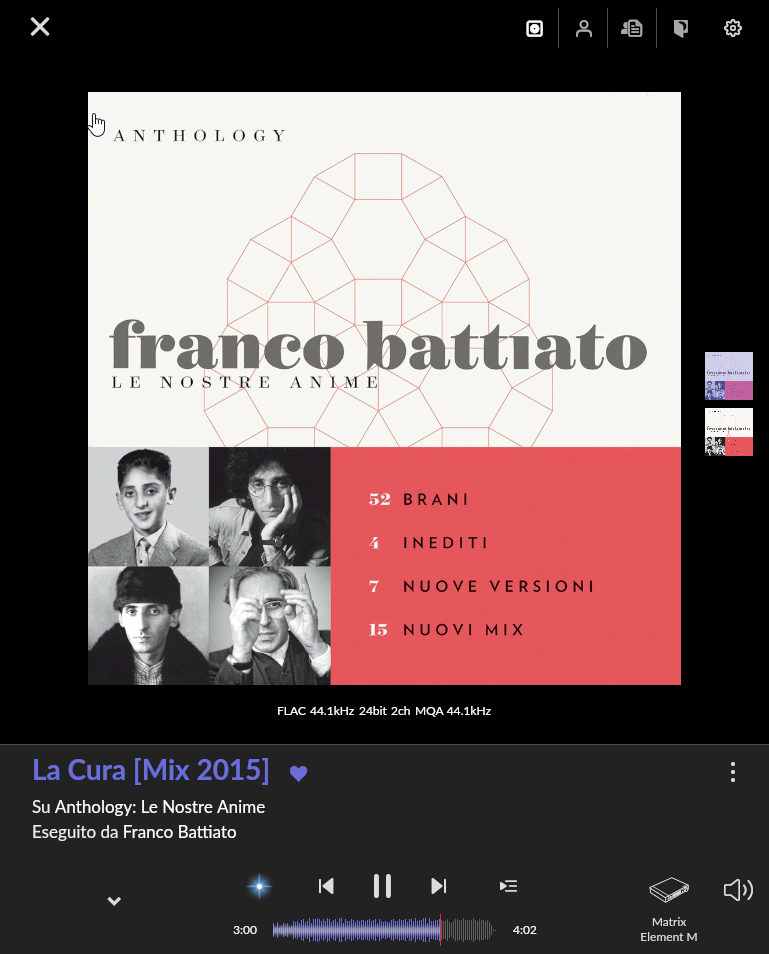
Task: Toggle favorite heart for La Cura
Action: coord(299,773)
